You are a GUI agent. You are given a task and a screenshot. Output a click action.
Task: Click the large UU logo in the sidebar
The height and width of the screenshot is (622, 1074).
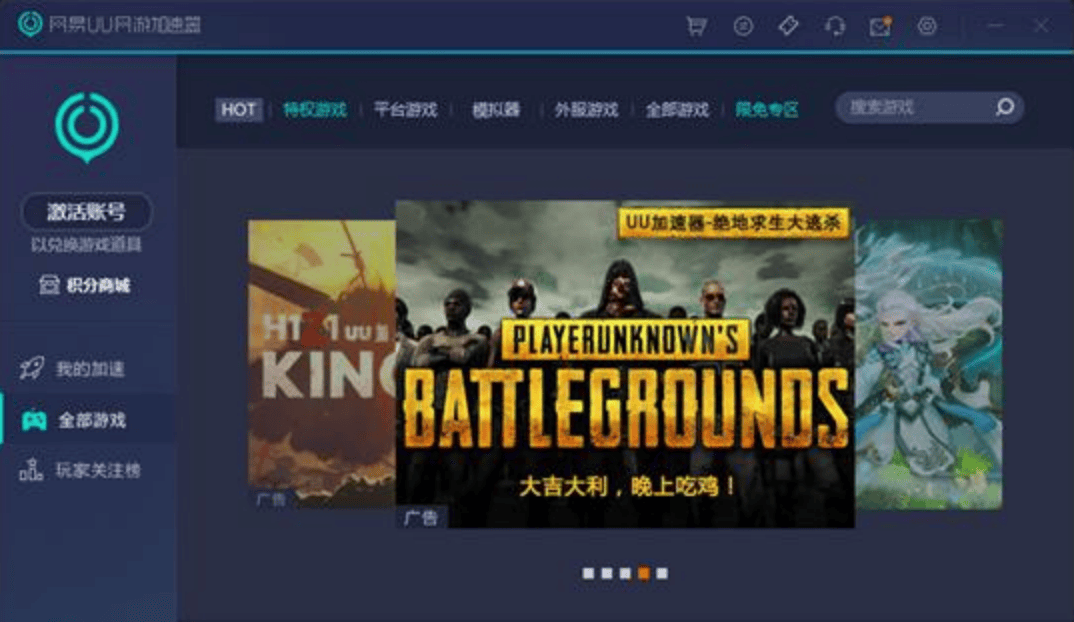[x=87, y=127]
